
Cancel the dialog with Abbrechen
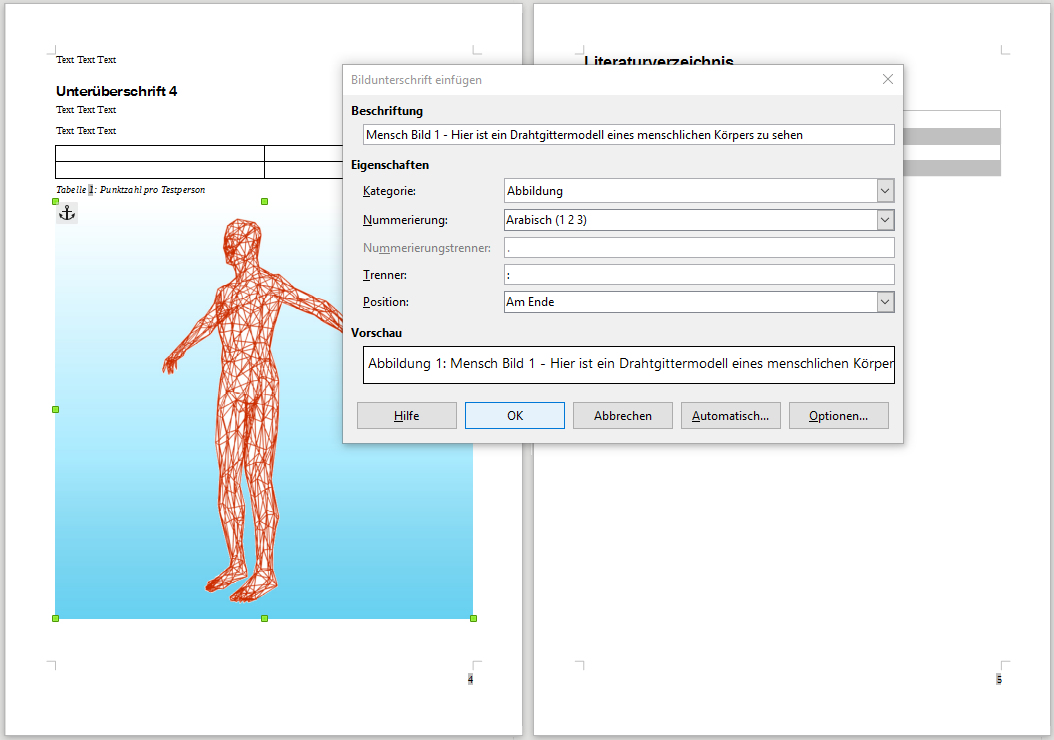point(622,416)
